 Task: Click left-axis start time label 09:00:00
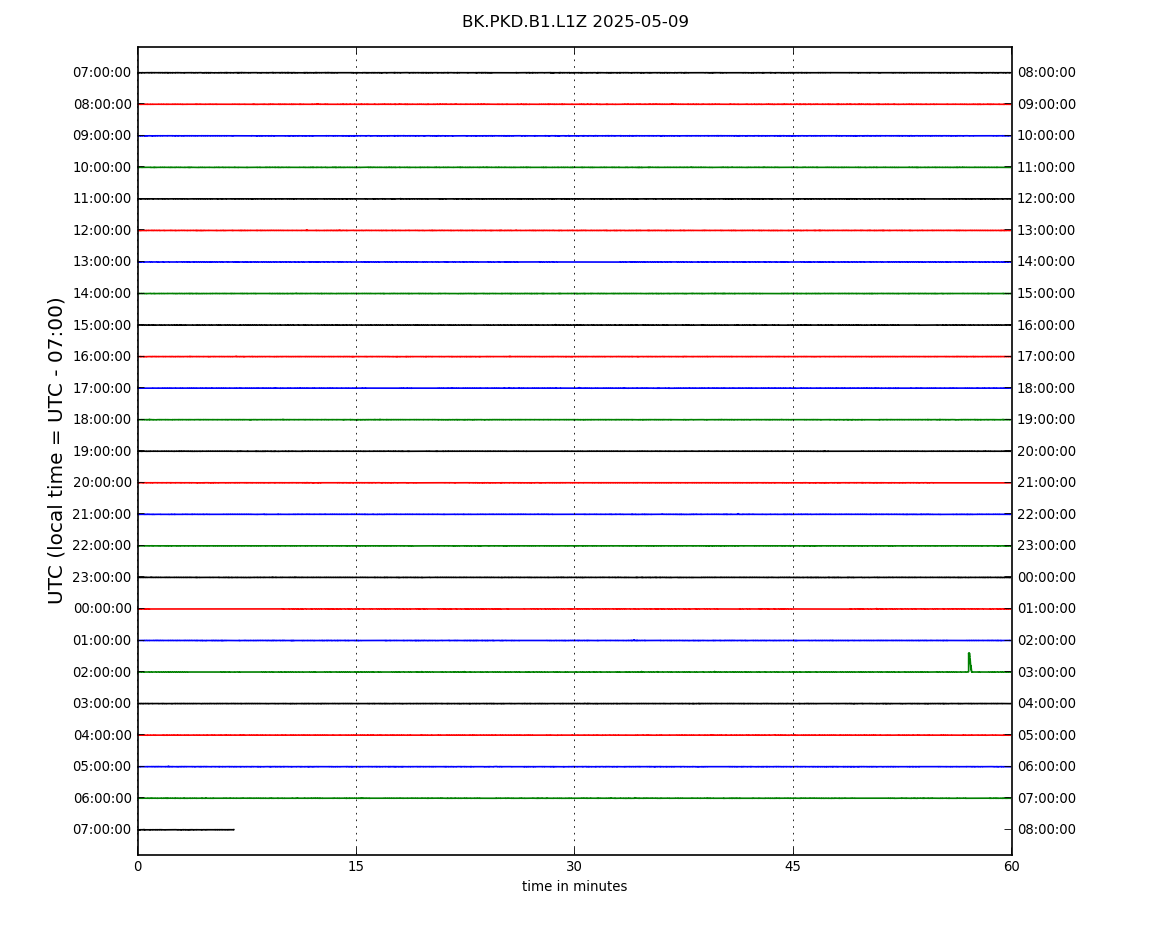click(103, 136)
